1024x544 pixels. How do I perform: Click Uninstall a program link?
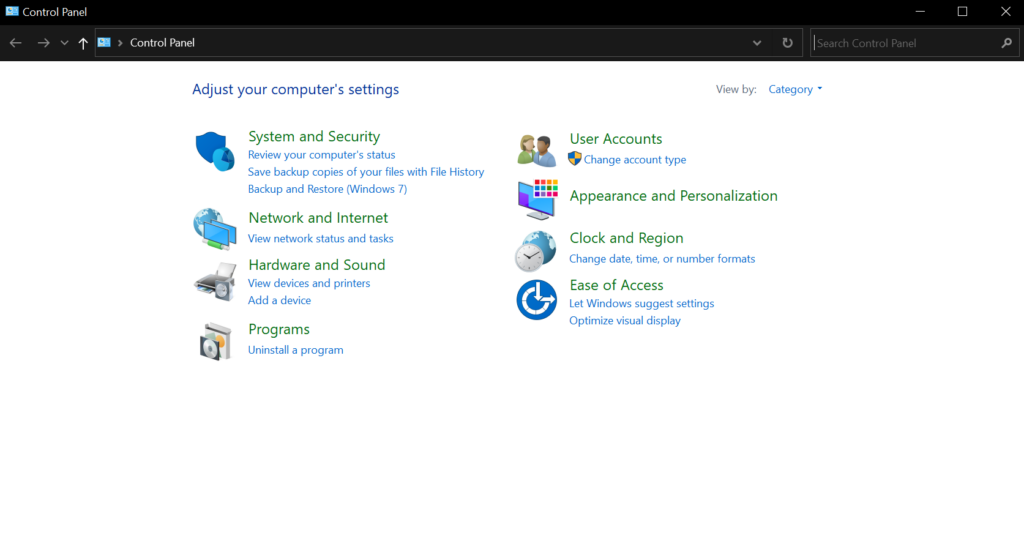tap(295, 350)
